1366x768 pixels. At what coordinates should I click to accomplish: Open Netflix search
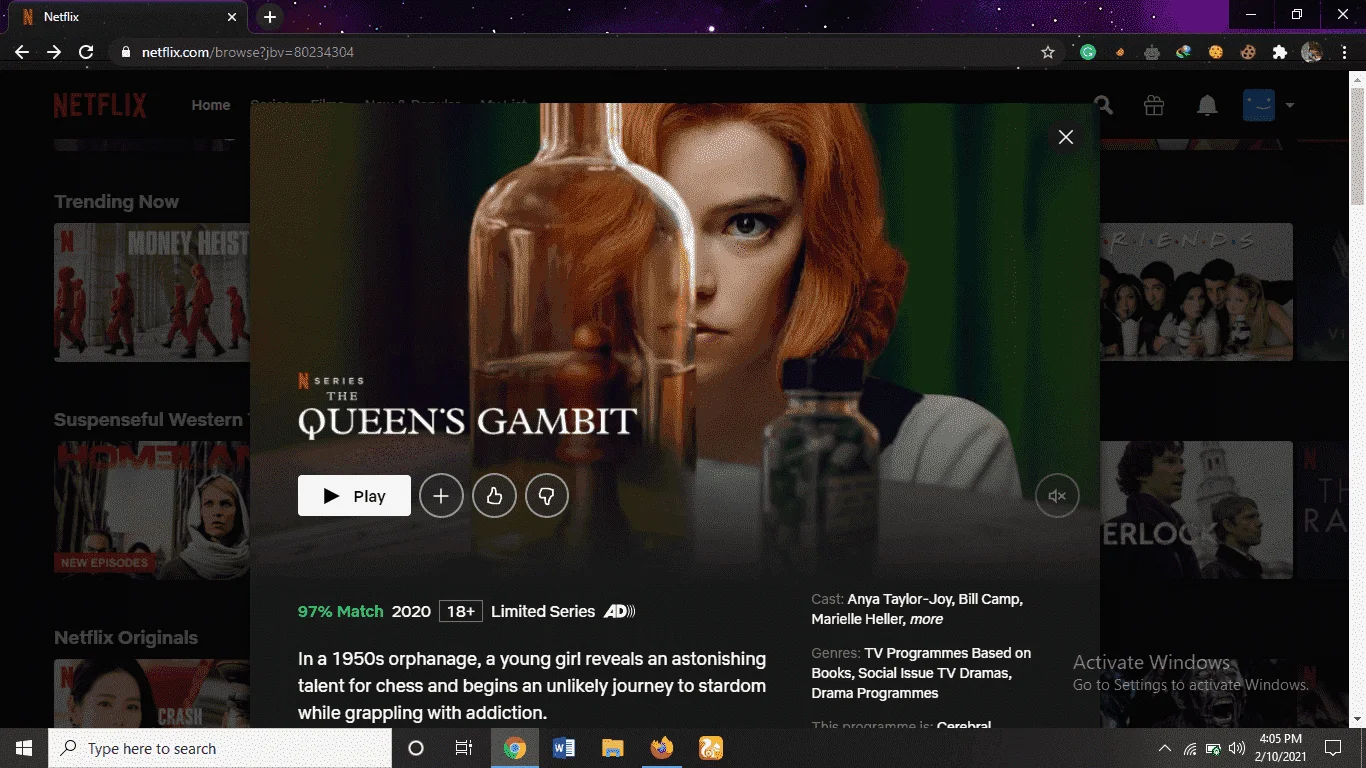(x=1103, y=105)
